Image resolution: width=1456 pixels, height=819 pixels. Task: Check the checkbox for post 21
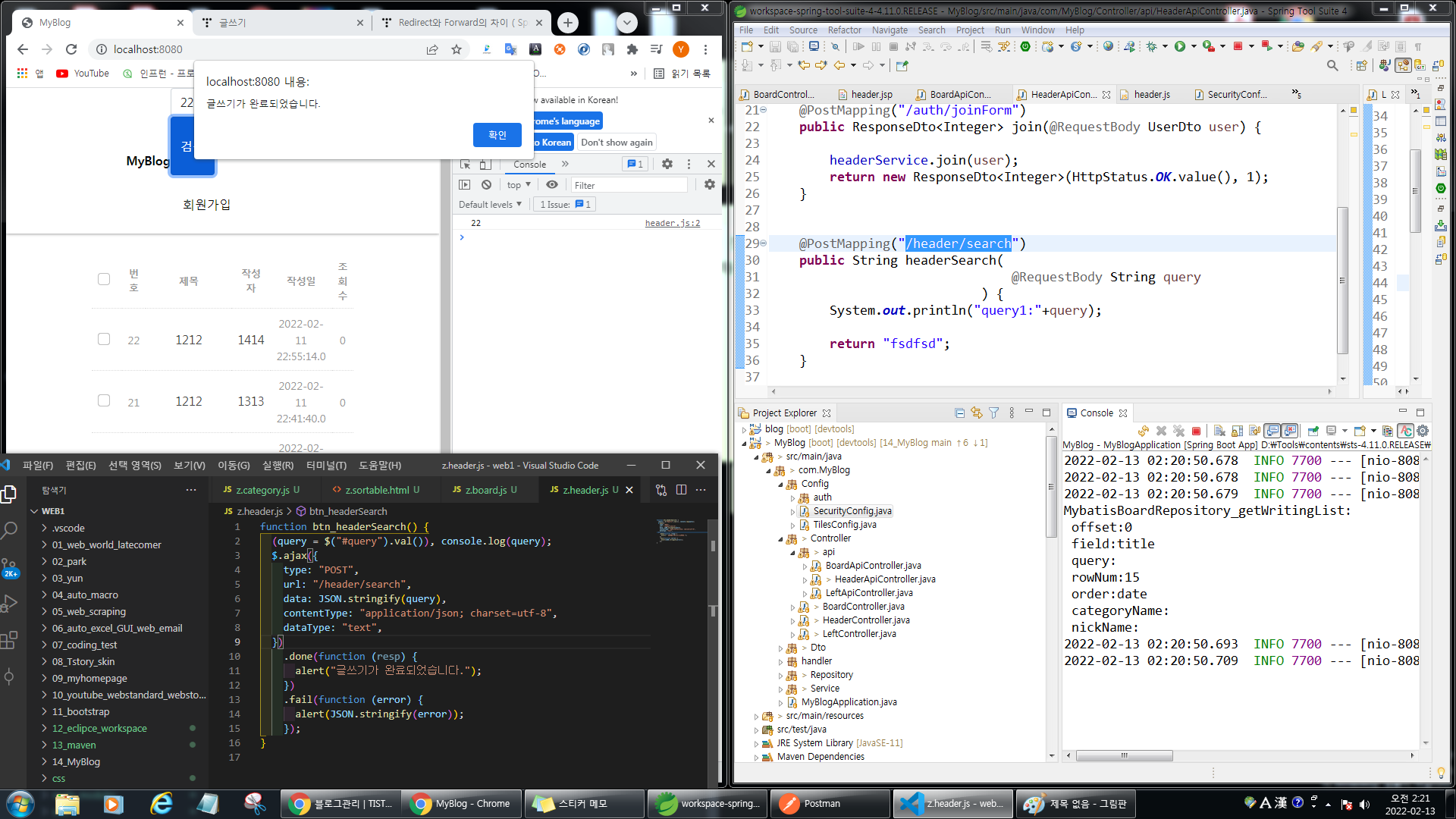pos(104,400)
